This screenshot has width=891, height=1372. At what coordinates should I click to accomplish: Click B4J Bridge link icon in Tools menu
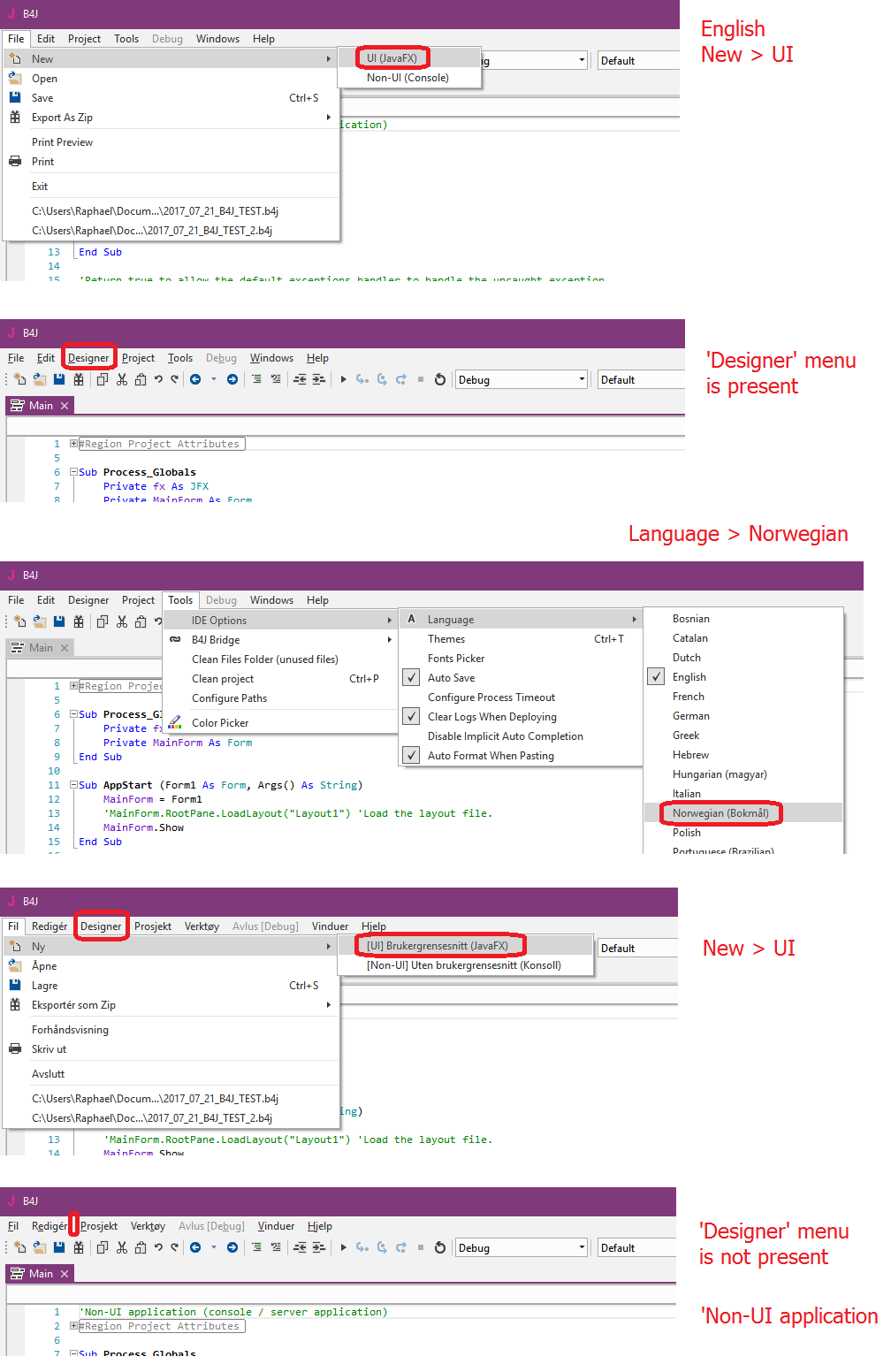tap(175, 639)
